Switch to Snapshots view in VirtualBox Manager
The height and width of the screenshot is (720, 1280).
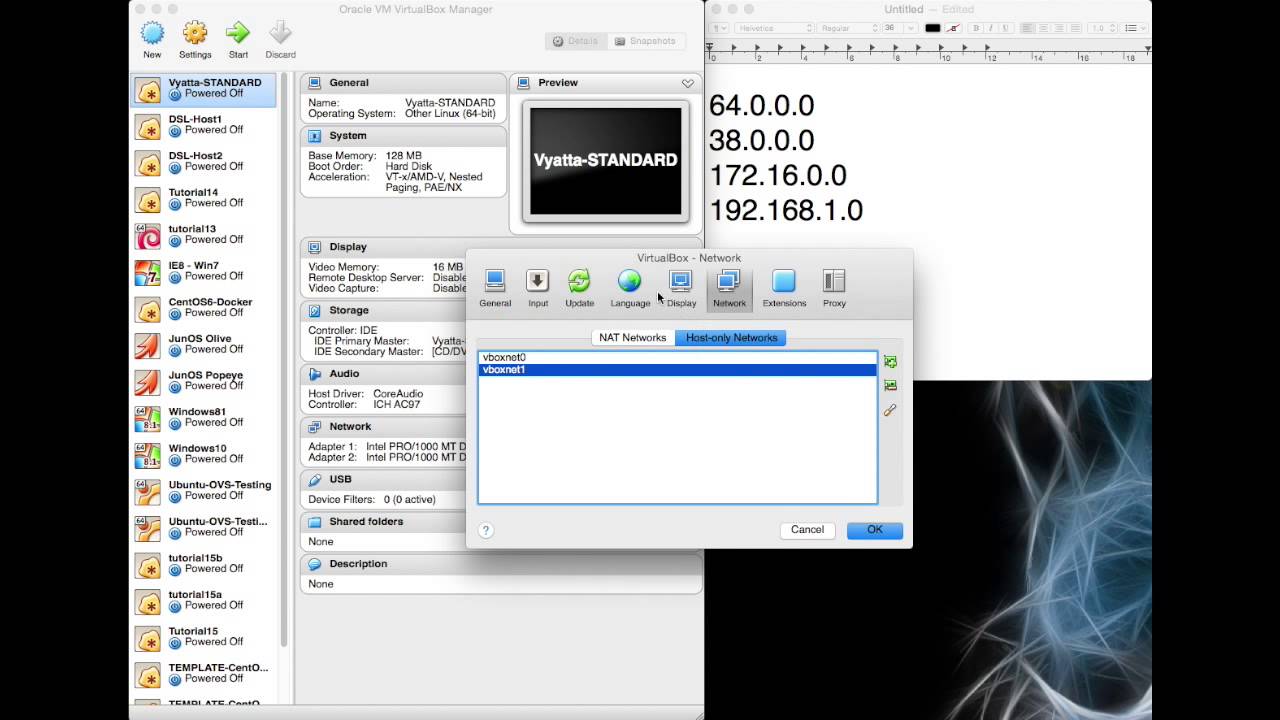point(646,41)
